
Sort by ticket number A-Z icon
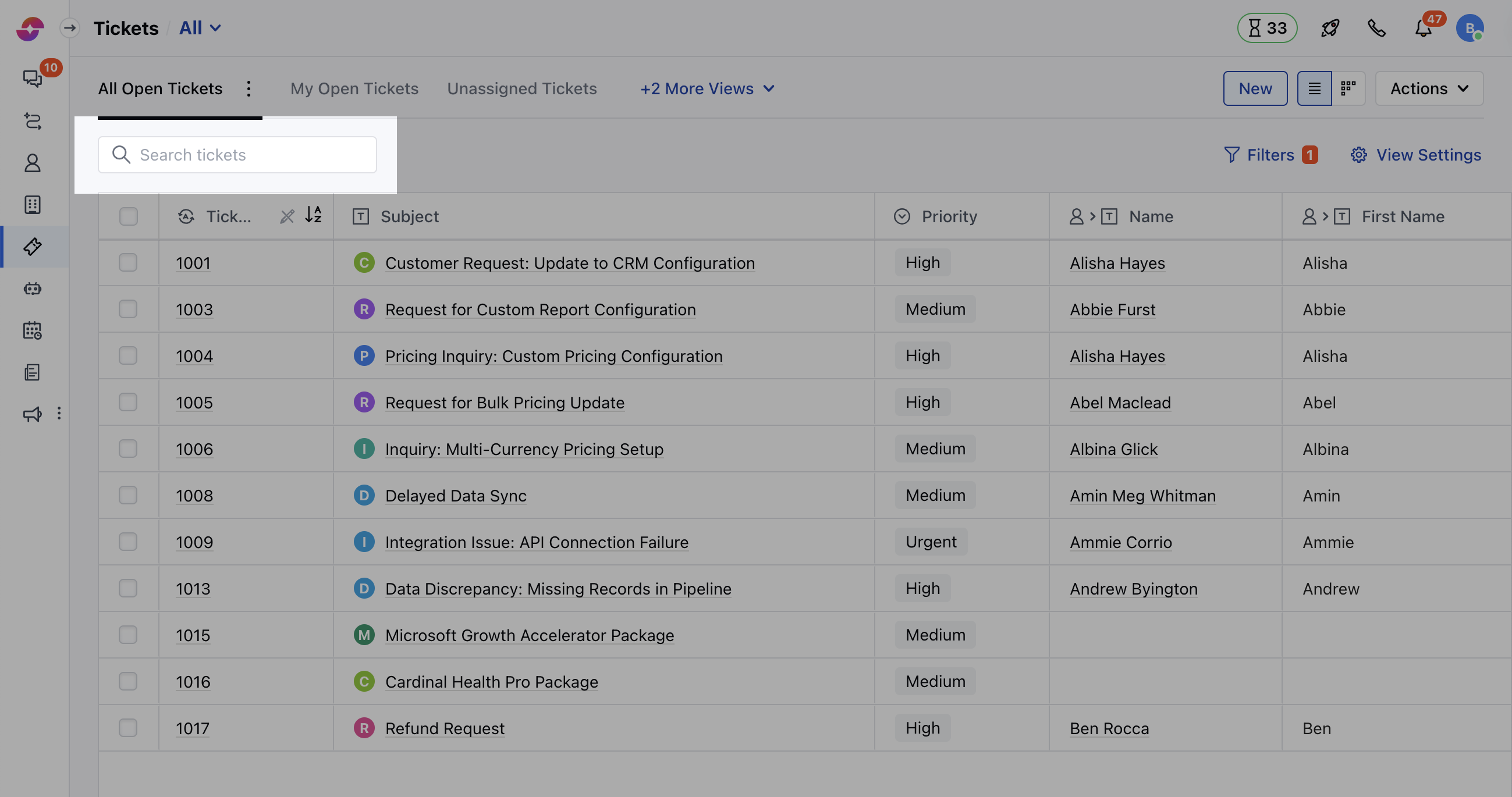tap(314, 215)
